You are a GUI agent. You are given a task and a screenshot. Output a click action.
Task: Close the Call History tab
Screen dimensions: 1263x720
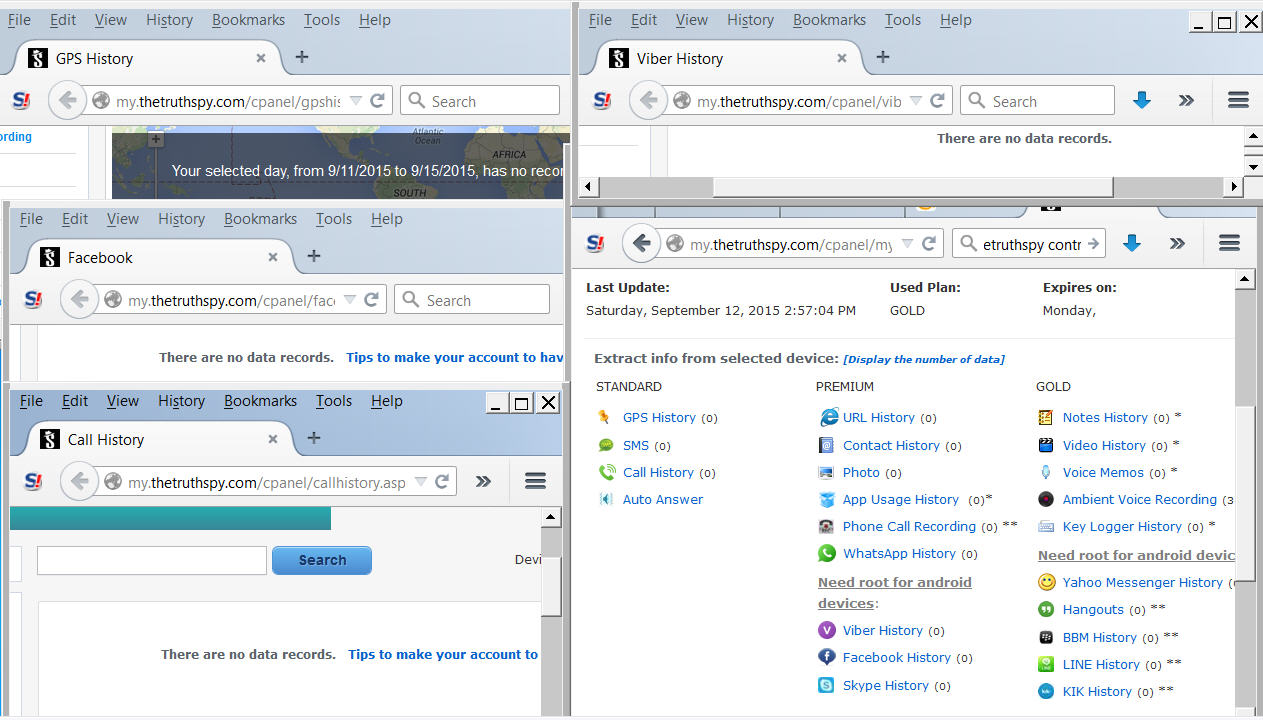click(273, 439)
